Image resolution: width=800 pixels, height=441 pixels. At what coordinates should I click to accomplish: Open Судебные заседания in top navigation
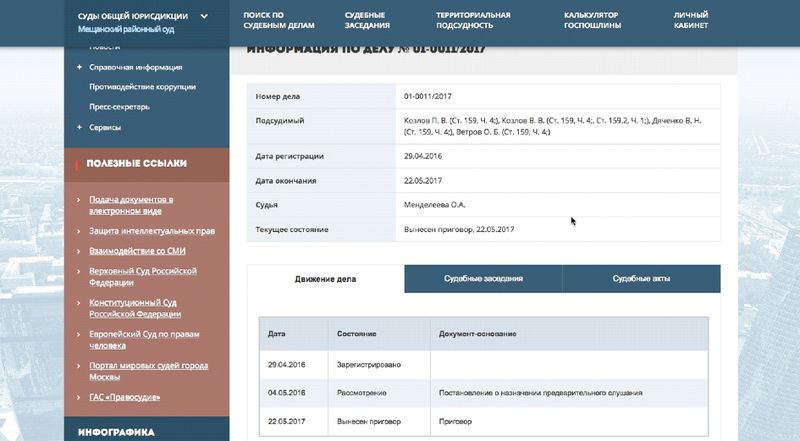click(x=367, y=20)
